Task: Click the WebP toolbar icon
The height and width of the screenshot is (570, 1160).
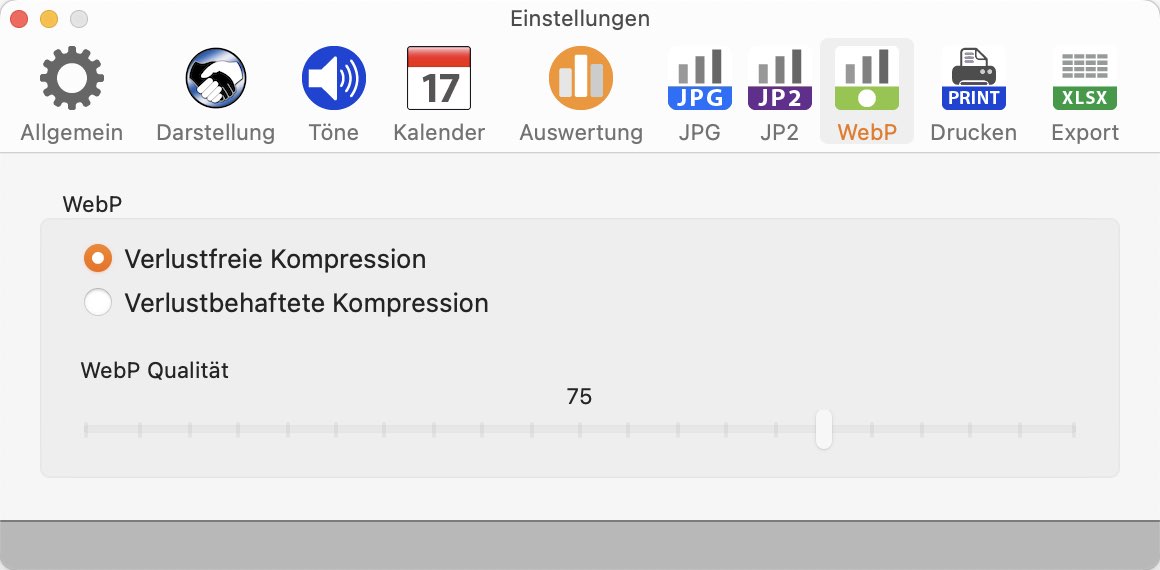Action: (x=867, y=78)
